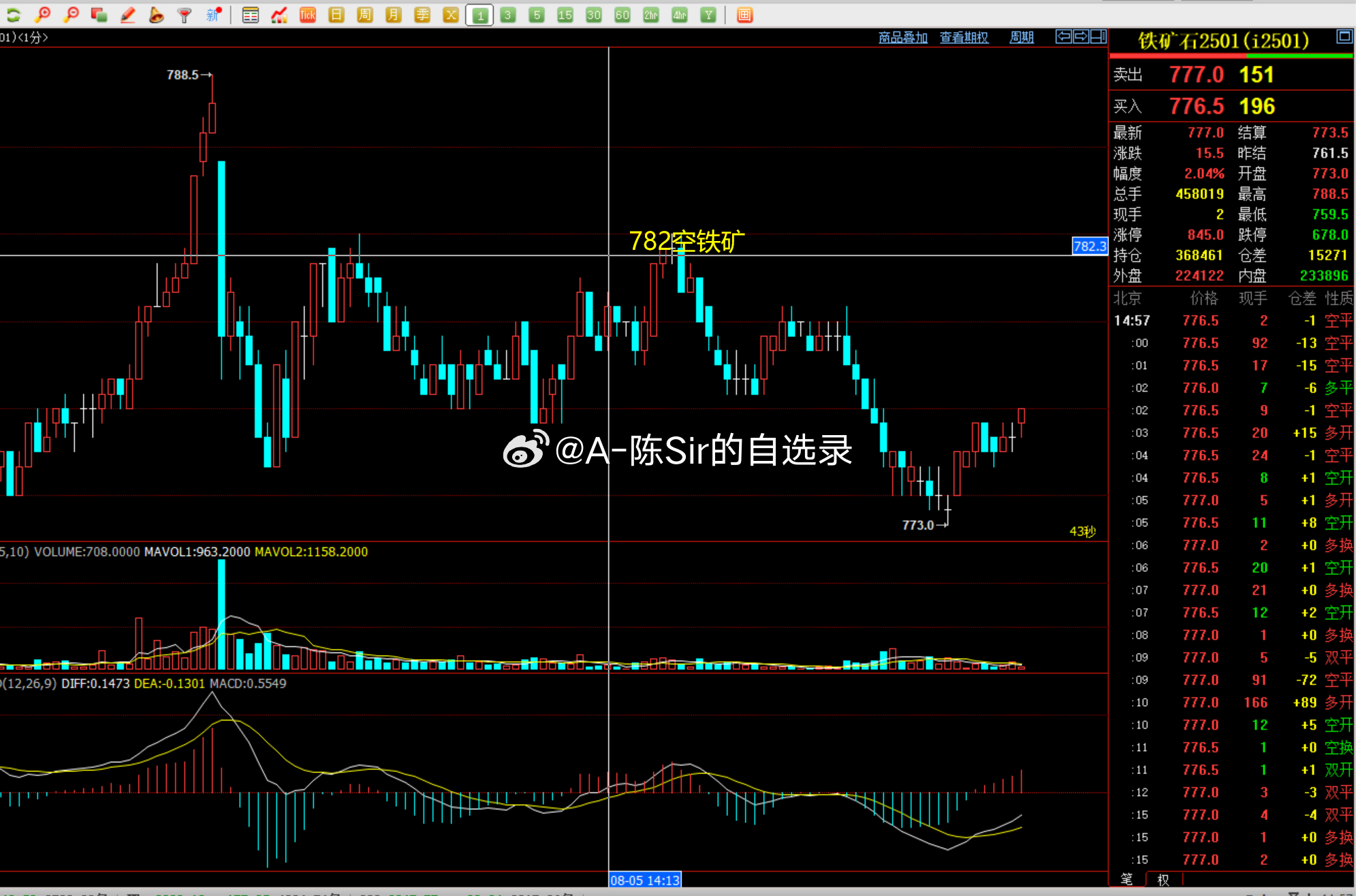
Task: Click the orange X period icon
Action: pyautogui.click(x=451, y=15)
